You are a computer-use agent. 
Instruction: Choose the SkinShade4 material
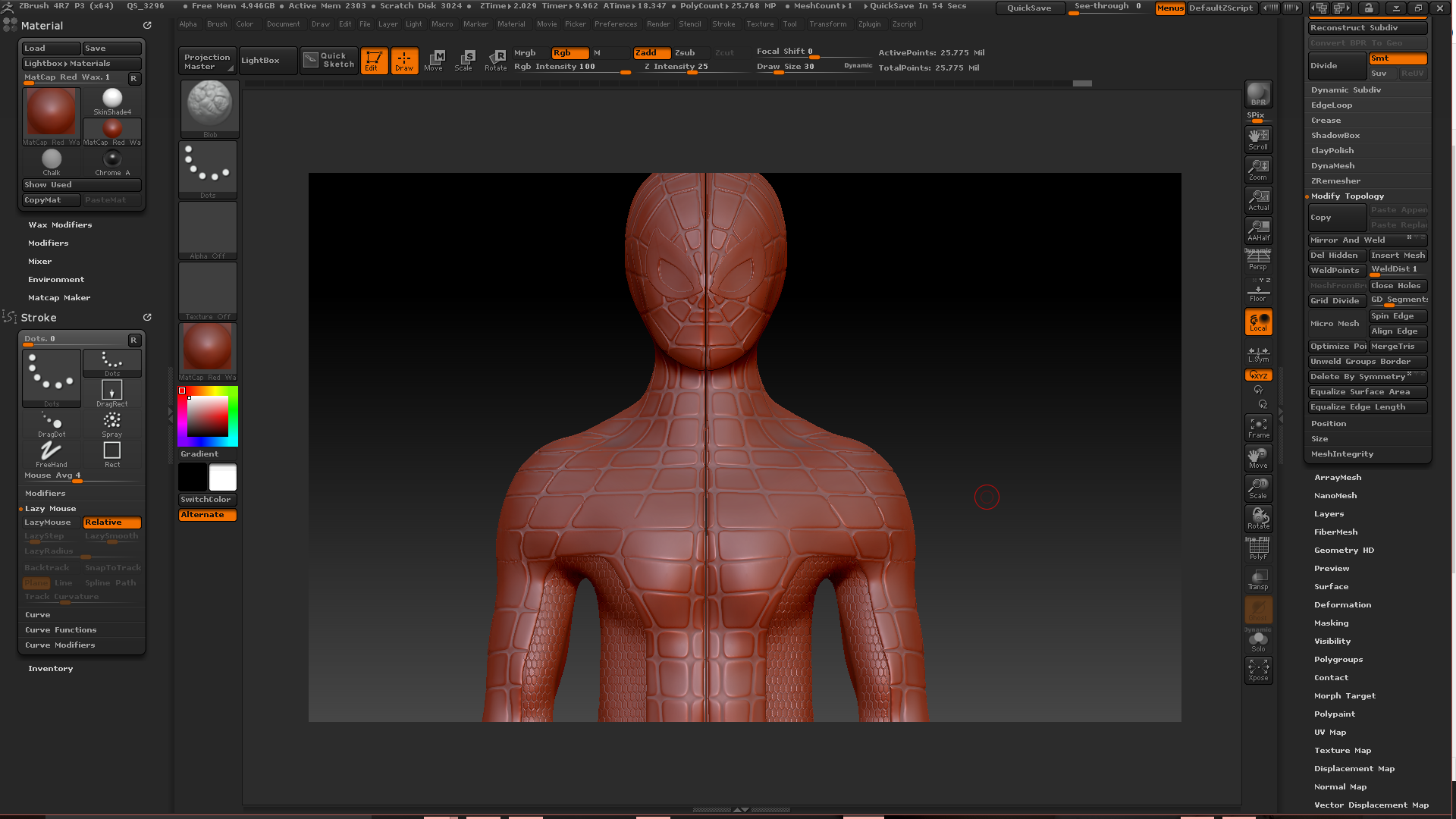[x=112, y=102]
